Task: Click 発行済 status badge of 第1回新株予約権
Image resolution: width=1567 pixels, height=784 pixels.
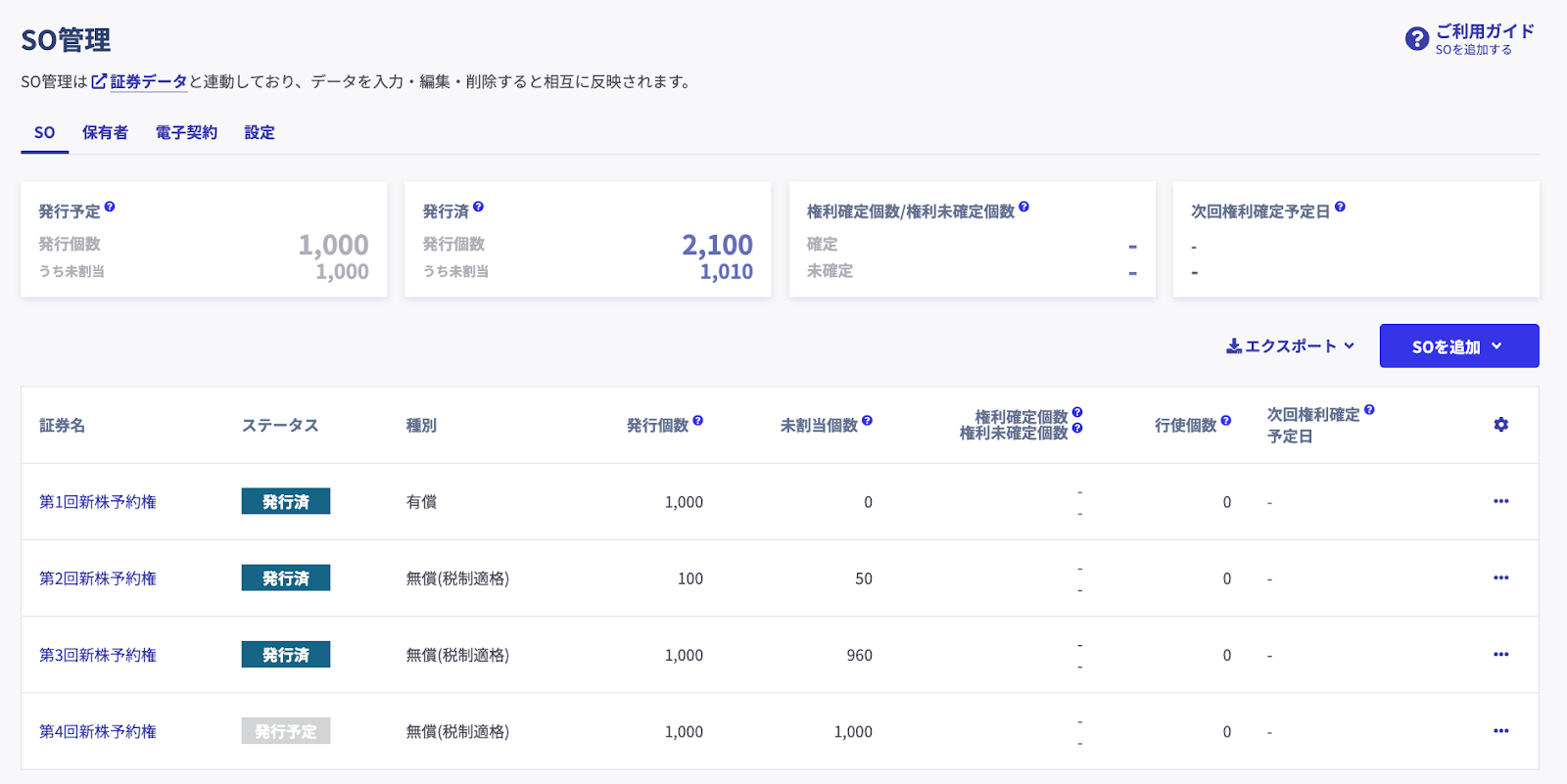Action: point(286,501)
